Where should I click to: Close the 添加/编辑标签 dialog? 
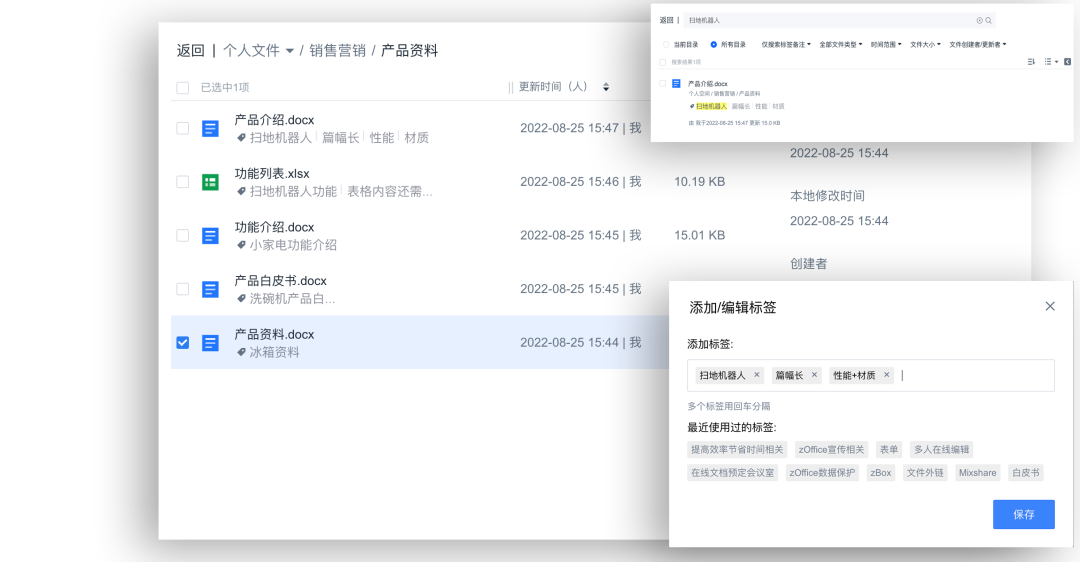click(x=1050, y=306)
